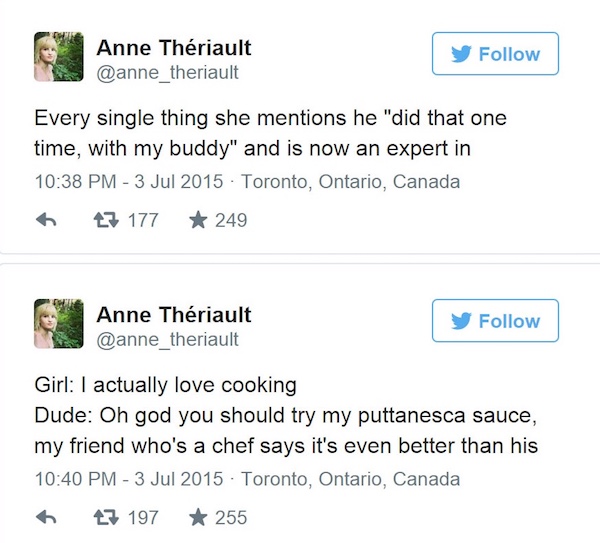The width and height of the screenshot is (600, 543).
Task: Open Anne Thériault name on first tweet
Action: click(x=174, y=48)
